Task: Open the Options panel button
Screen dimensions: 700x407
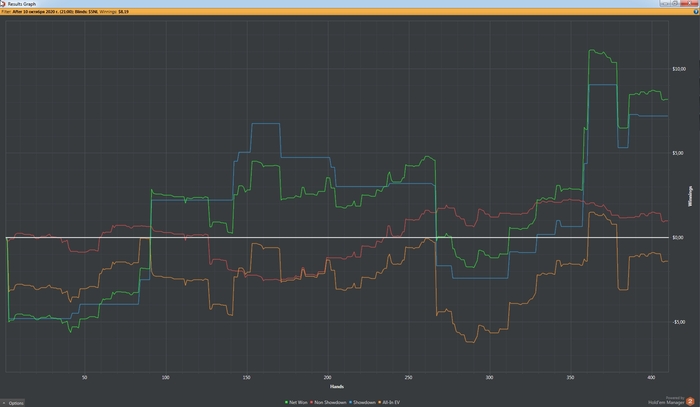Action: [x=13, y=403]
